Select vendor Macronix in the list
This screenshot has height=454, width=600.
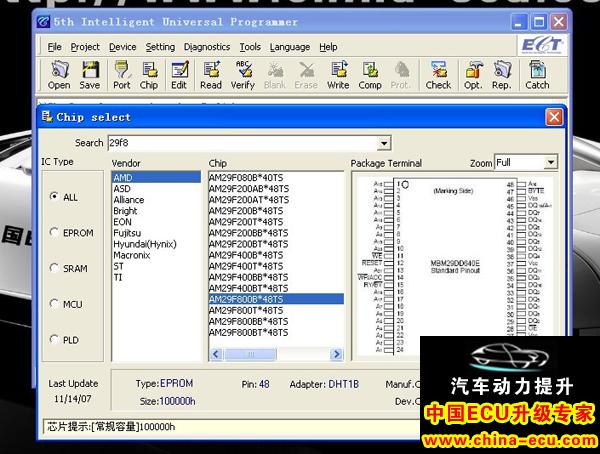tap(156, 255)
